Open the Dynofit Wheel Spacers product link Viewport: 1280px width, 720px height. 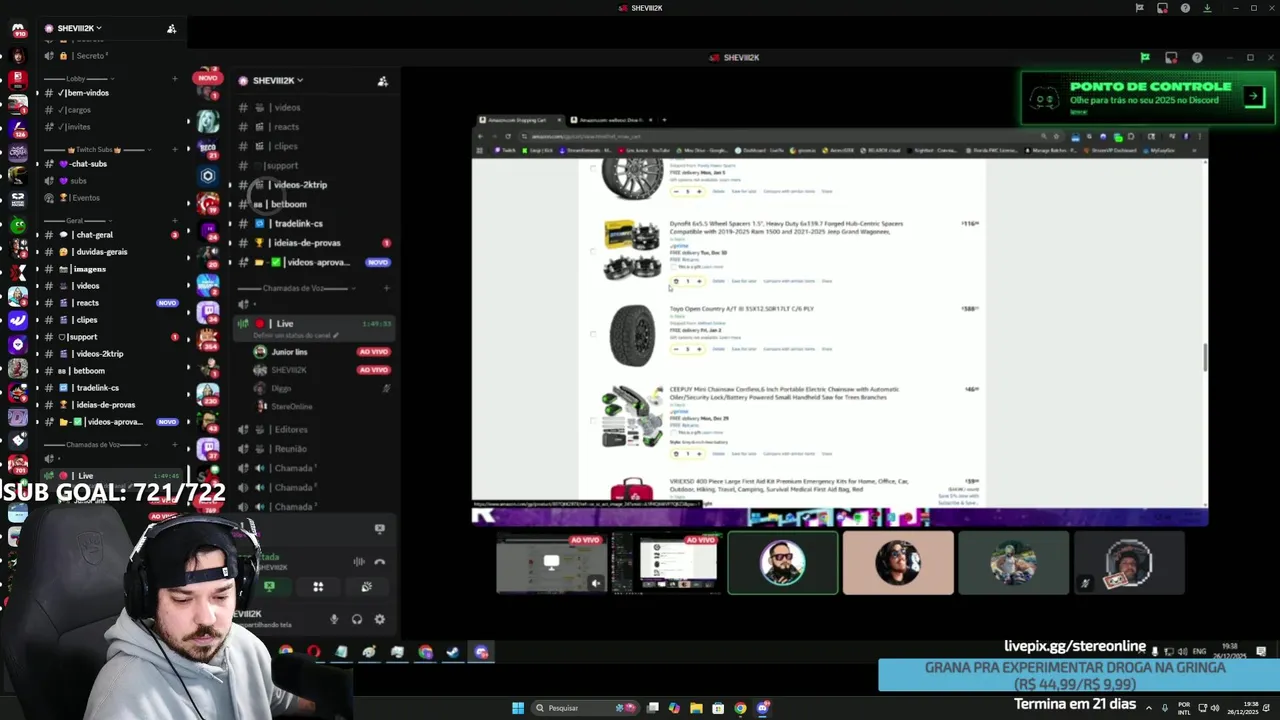click(786, 227)
